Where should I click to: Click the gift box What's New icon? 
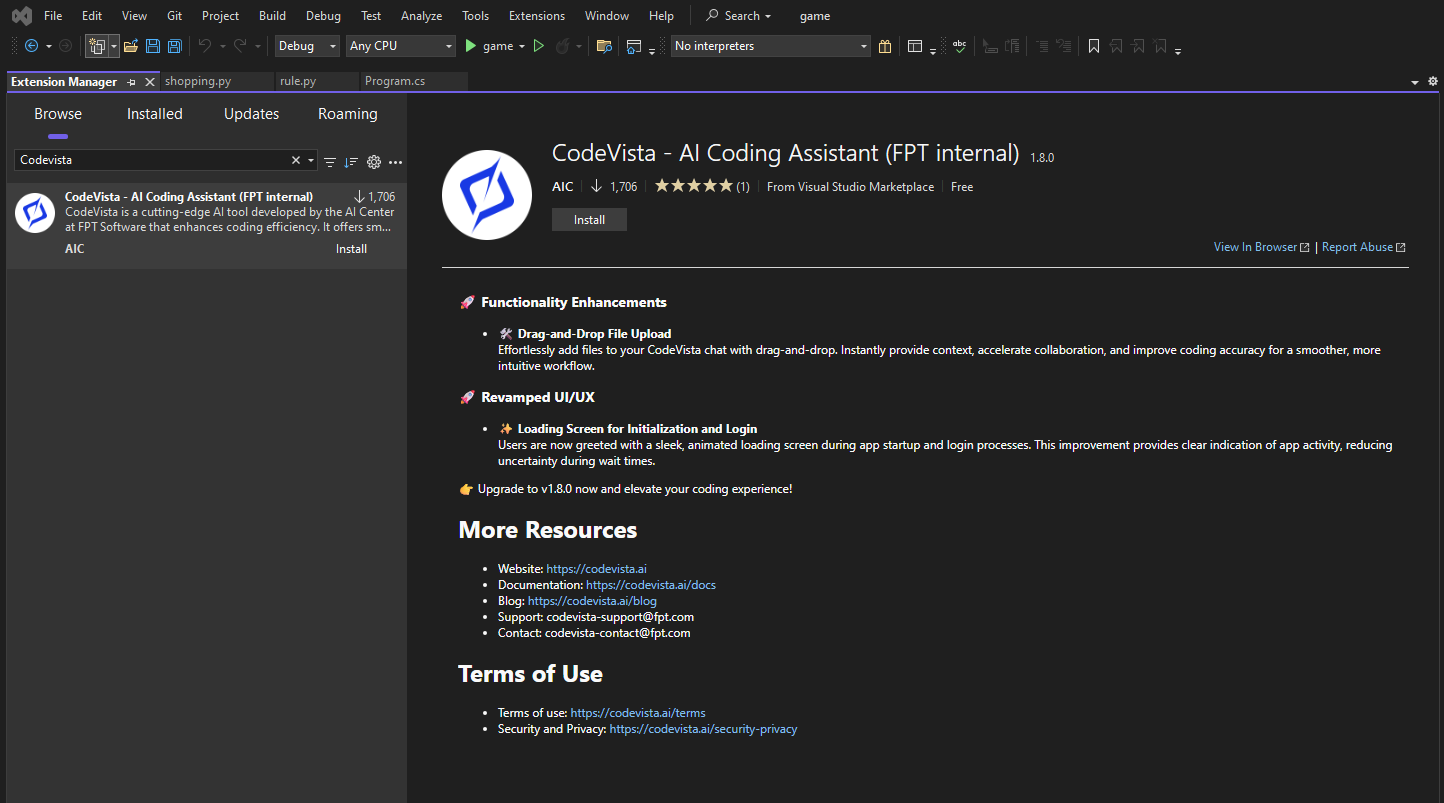pos(885,46)
